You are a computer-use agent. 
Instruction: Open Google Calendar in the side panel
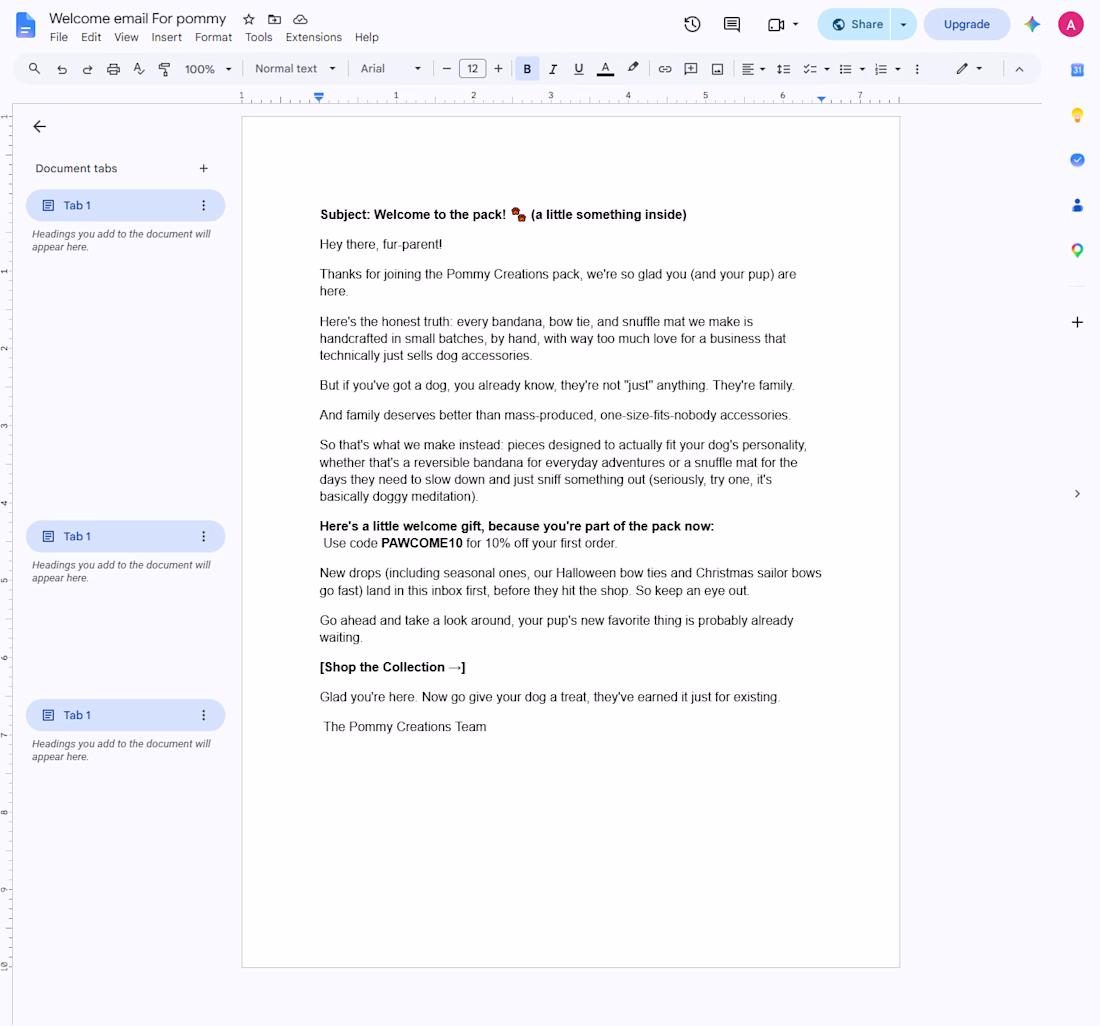tap(1078, 69)
